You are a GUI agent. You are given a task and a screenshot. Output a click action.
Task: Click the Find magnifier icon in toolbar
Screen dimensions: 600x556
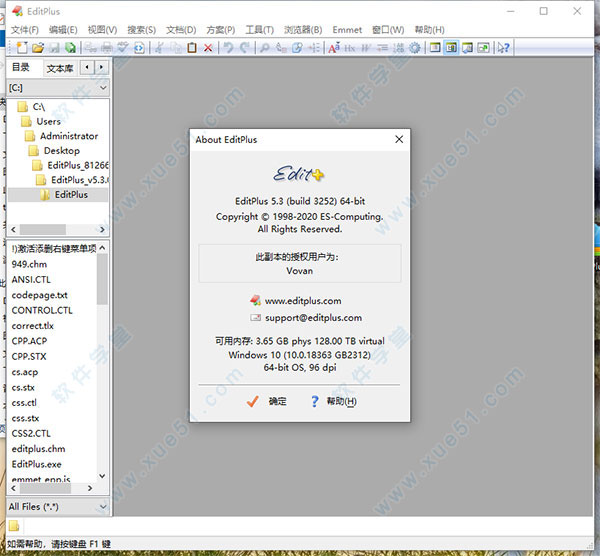264,47
